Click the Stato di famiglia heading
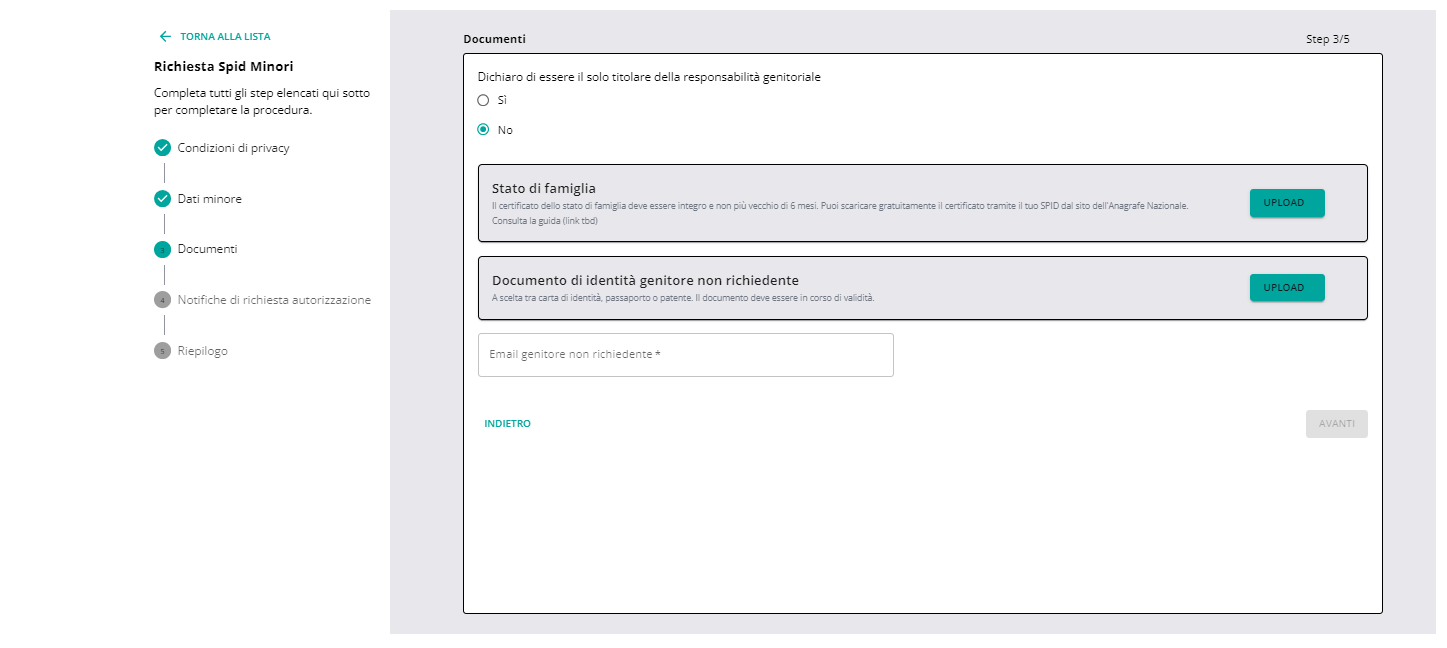1447x648 pixels. click(x=544, y=188)
